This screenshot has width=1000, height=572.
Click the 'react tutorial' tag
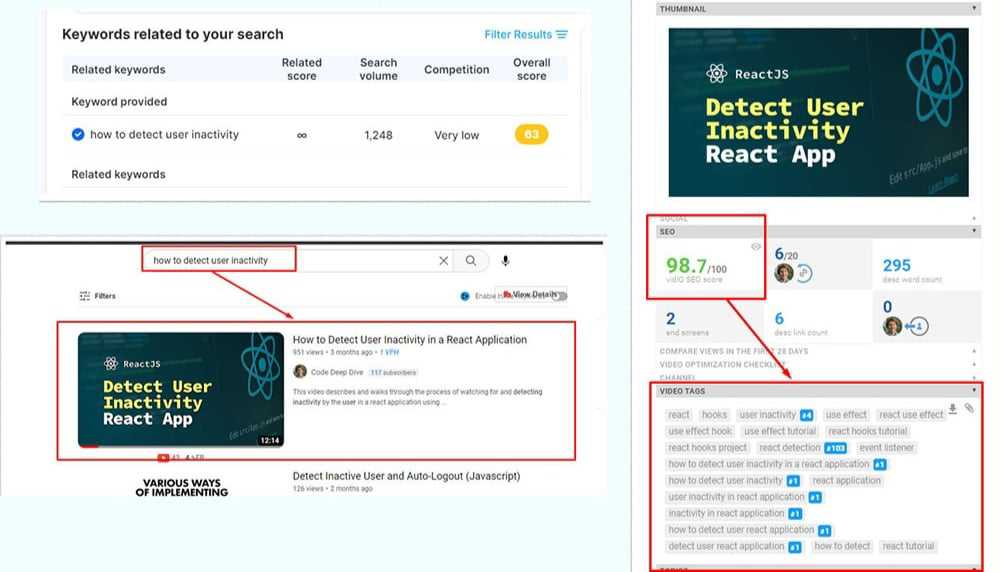[x=908, y=546]
